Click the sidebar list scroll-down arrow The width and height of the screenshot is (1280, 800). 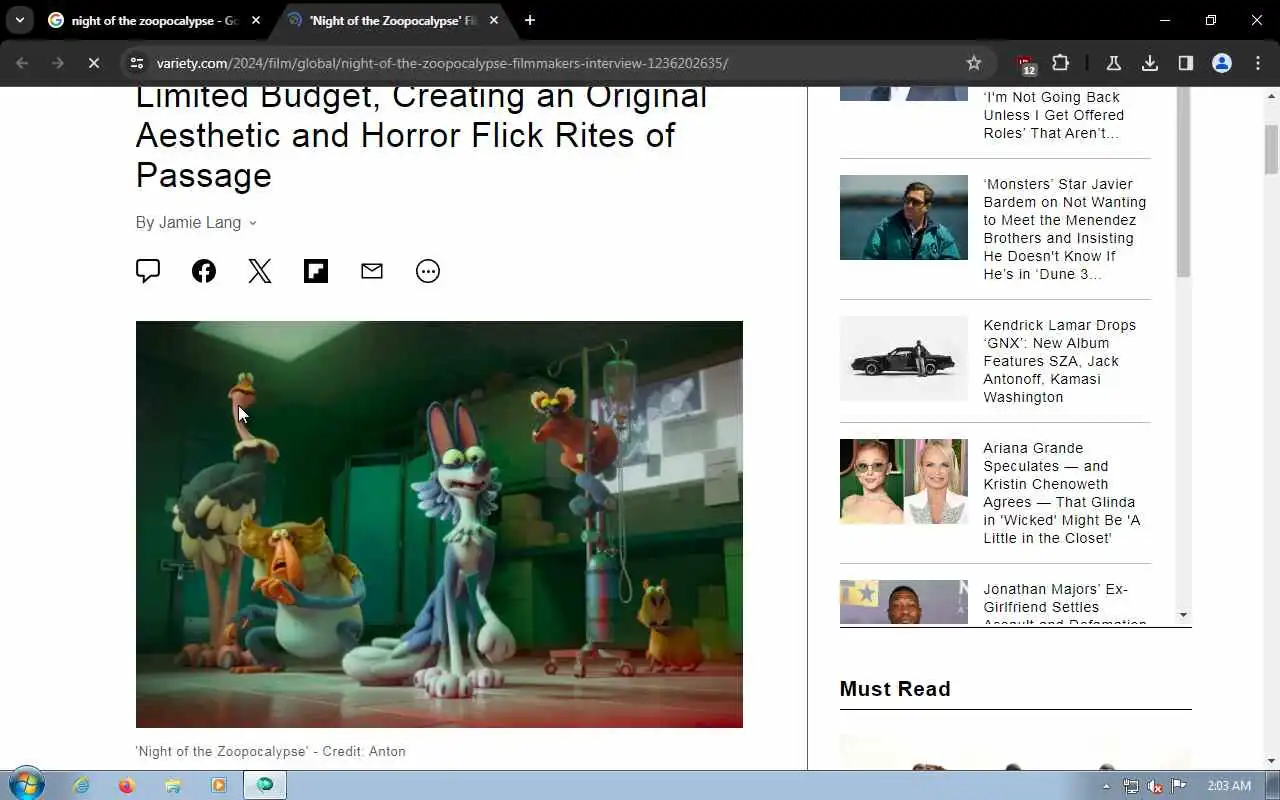1184,615
